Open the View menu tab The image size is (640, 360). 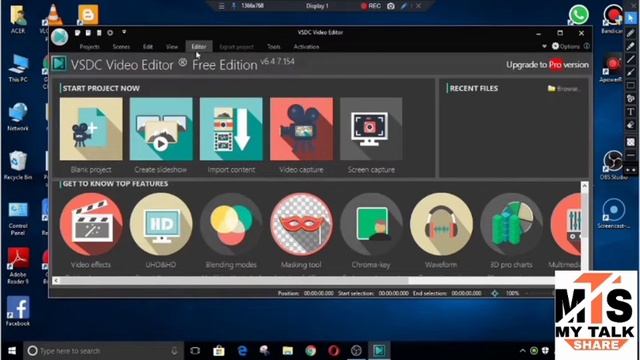pos(172,47)
